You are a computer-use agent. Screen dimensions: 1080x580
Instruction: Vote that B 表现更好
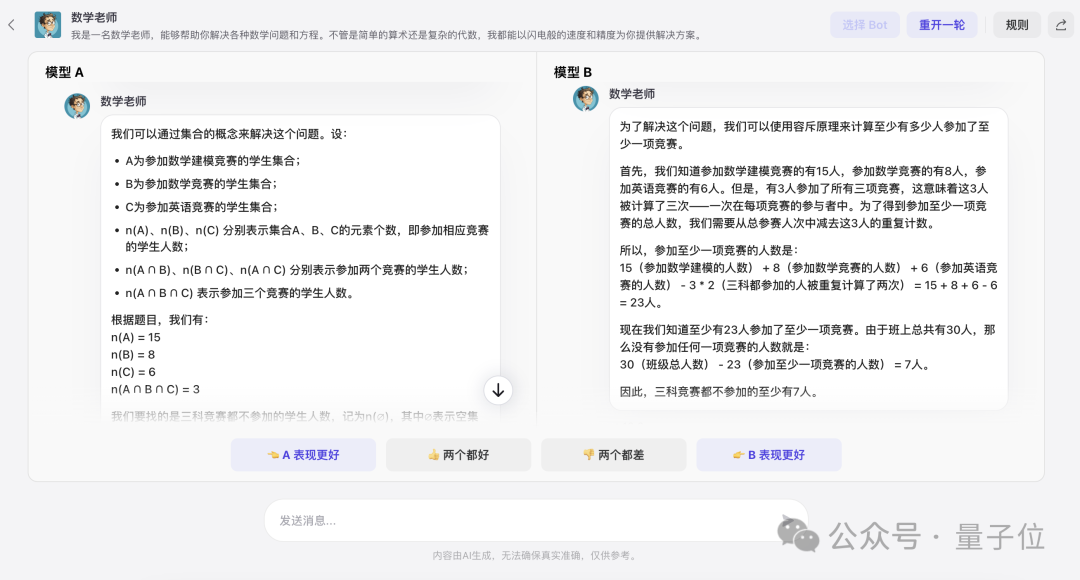(769, 455)
